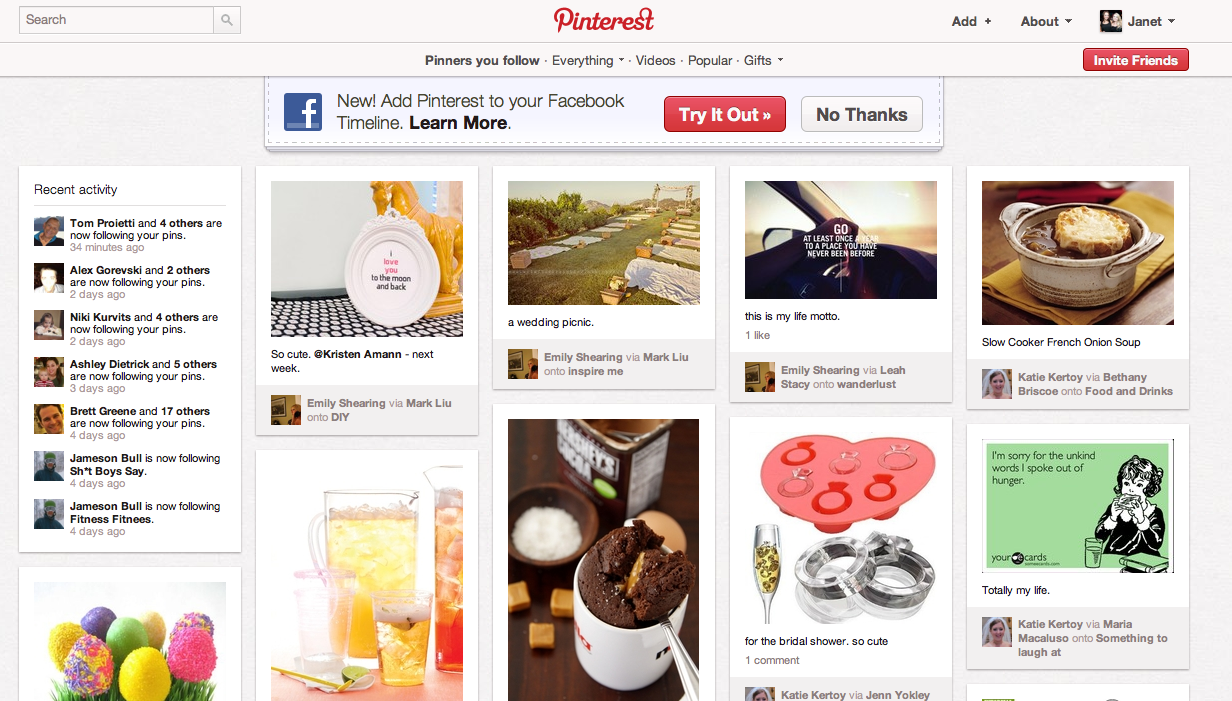
Task: Click the Try It Out button
Action: pos(725,115)
